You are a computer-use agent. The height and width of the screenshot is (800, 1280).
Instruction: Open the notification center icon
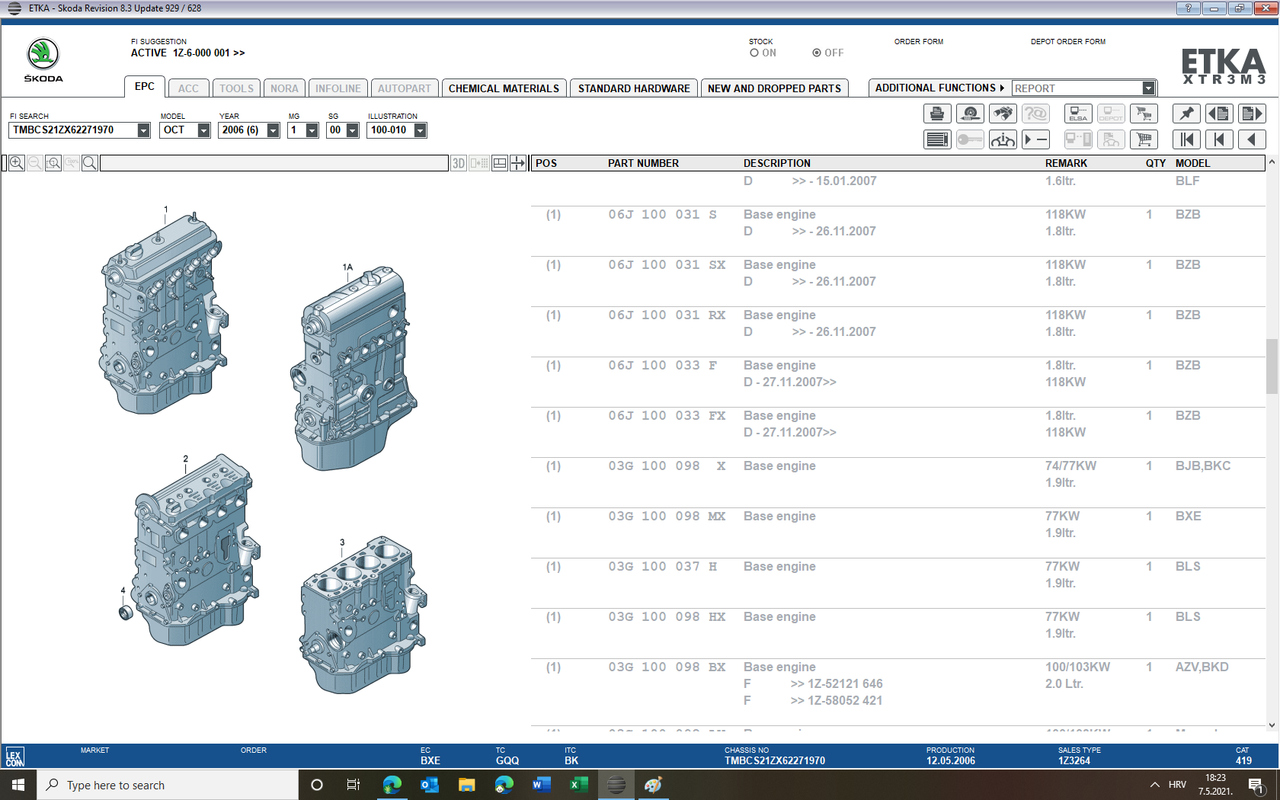[x=1254, y=785]
